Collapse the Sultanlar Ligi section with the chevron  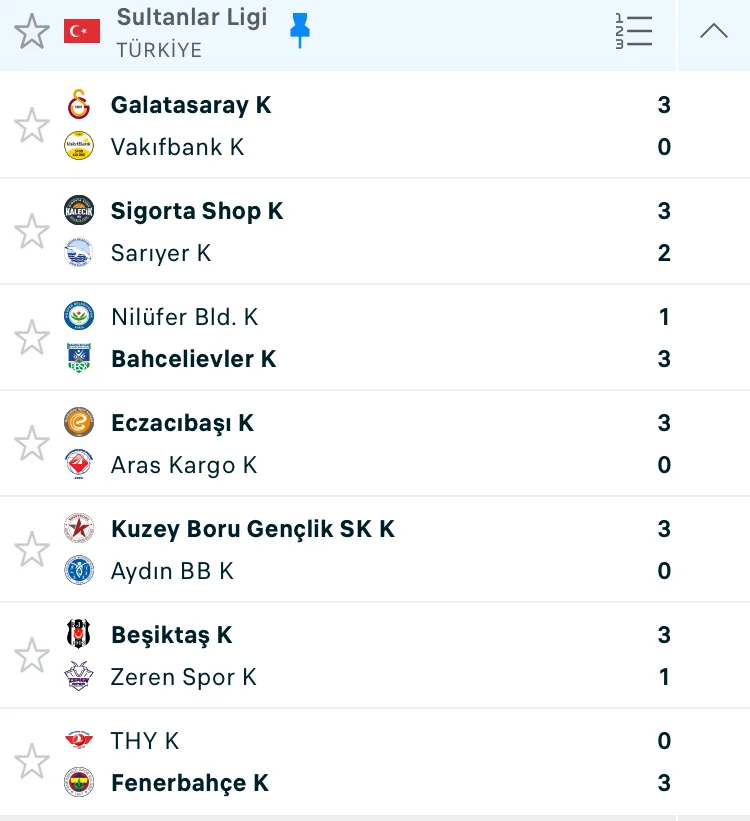[714, 32]
